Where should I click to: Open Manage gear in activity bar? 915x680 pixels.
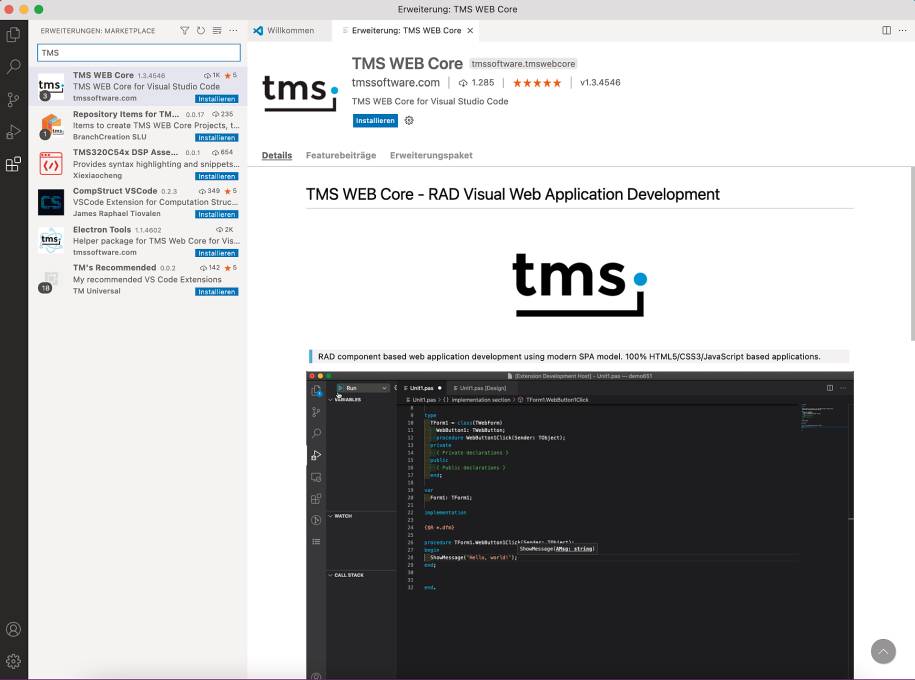[13, 661]
